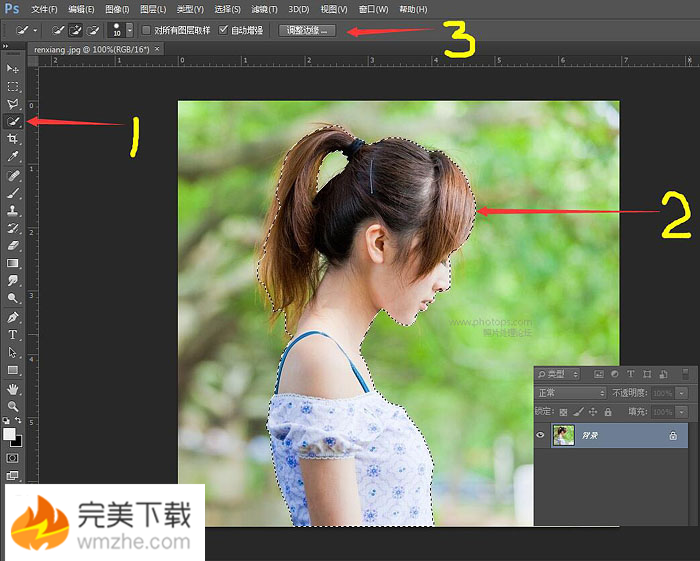700x561 pixels.
Task: Select the Quick Selection tool
Action: [x=13, y=121]
